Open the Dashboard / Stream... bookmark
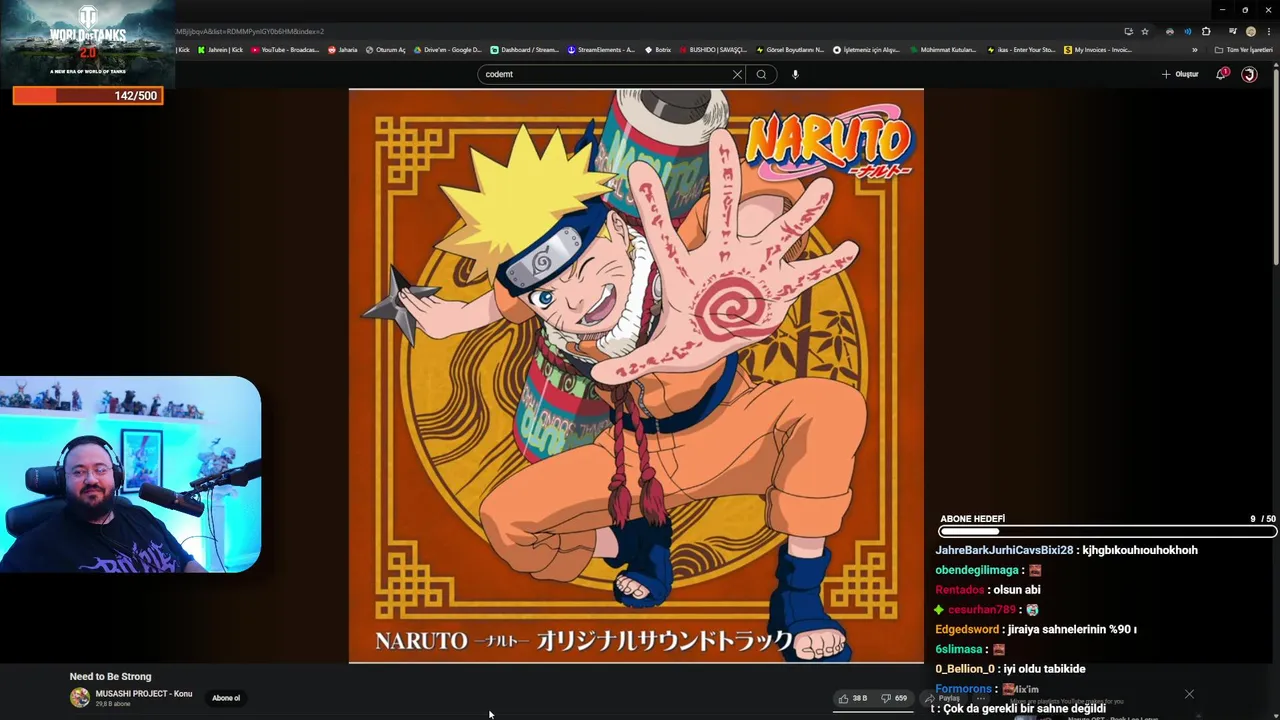 pos(524,50)
